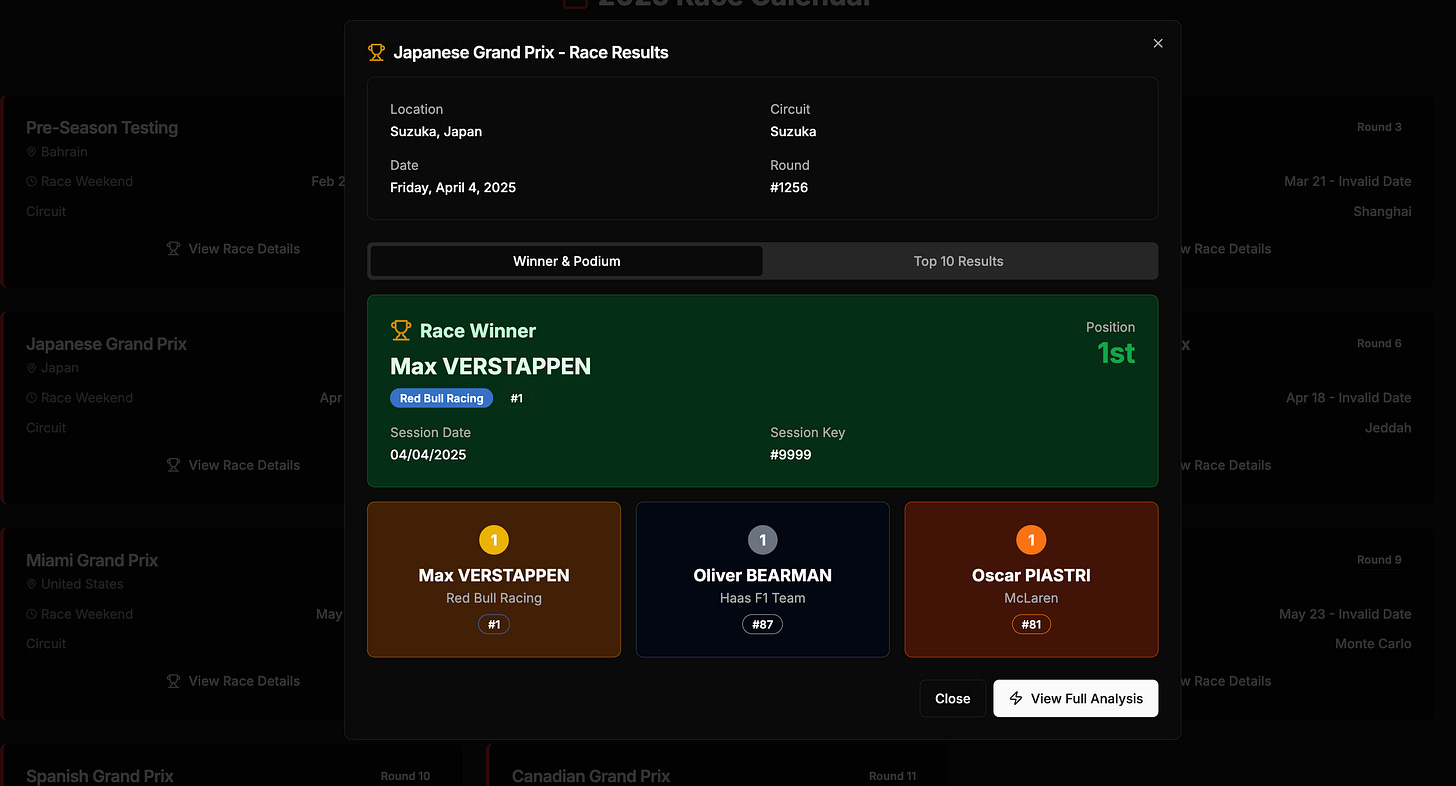Screen dimensions: 1456x786
Task: Select the Winner & Podium tab
Action: click(x=567, y=261)
